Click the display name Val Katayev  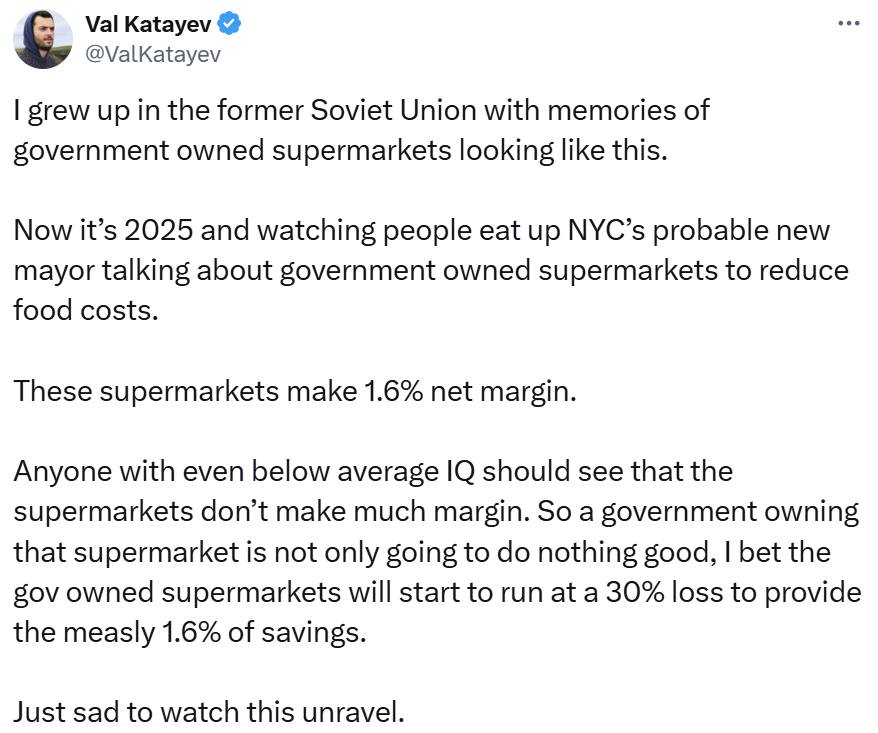point(148,24)
